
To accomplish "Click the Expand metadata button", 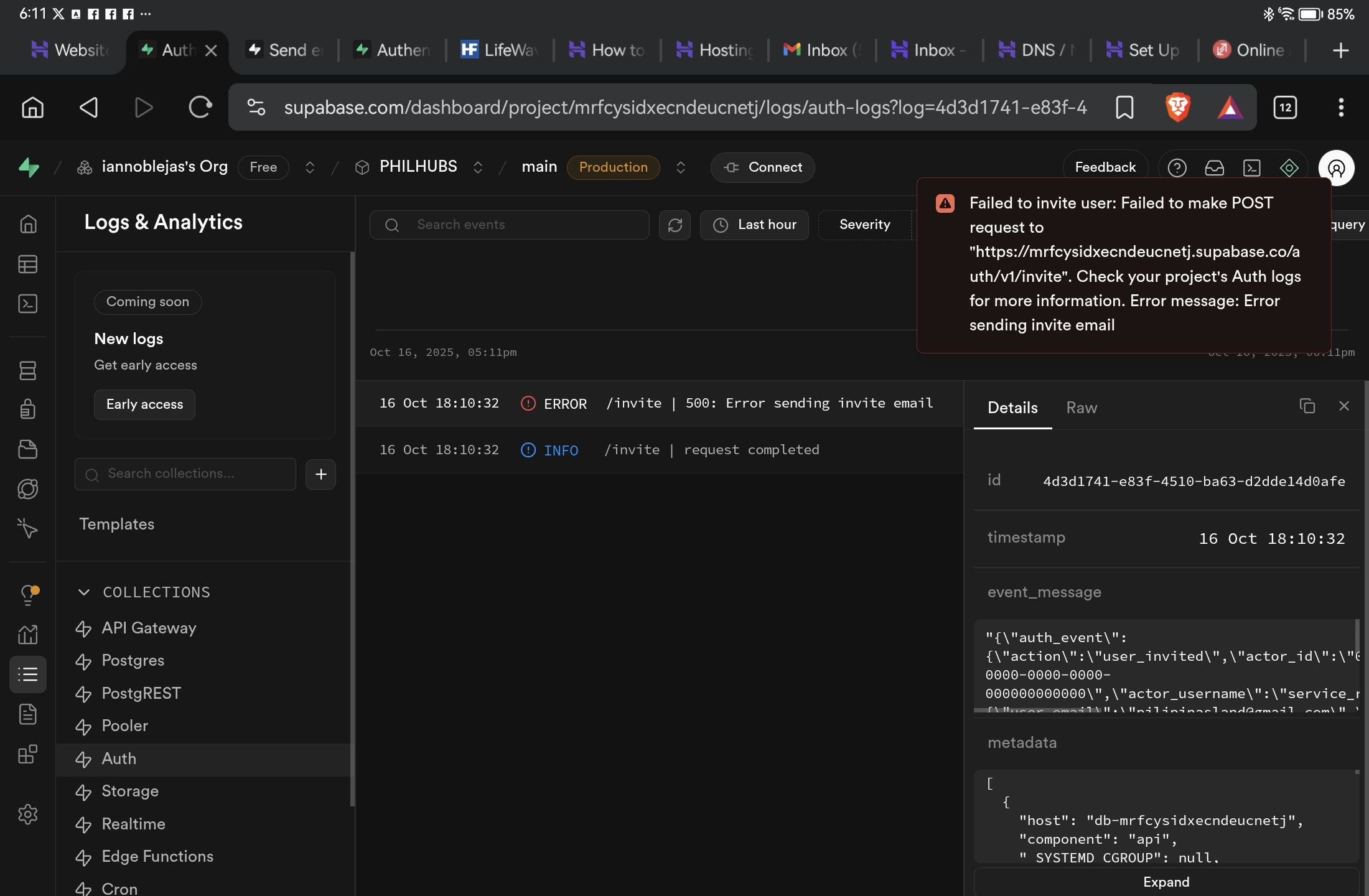I will point(1166,882).
